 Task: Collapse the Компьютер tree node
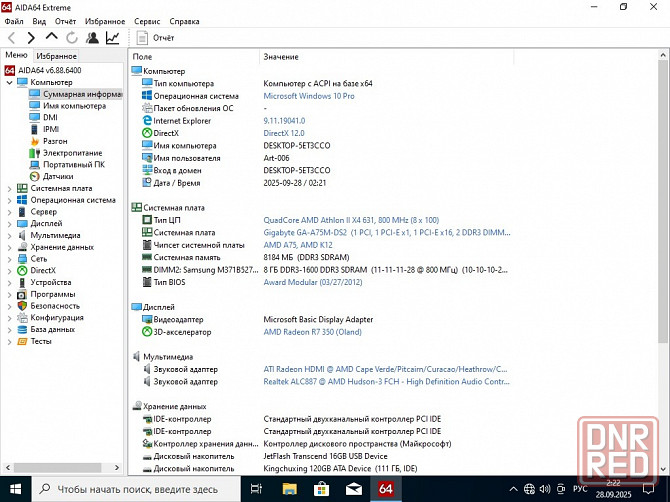9,82
